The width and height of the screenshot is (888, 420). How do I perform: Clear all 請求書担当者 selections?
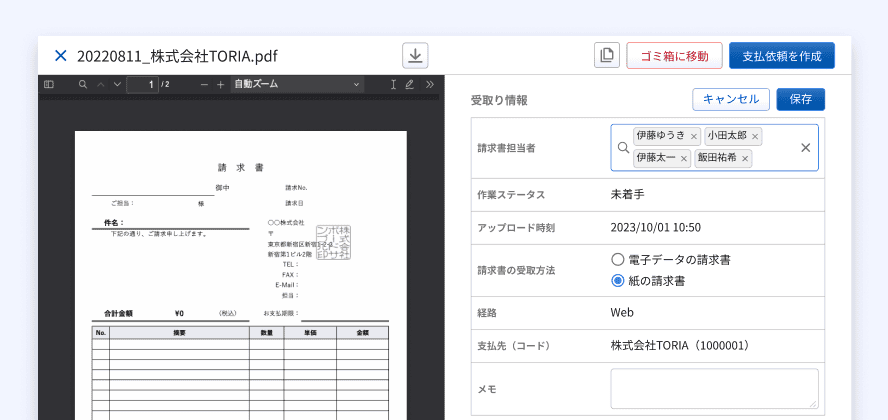[805, 148]
